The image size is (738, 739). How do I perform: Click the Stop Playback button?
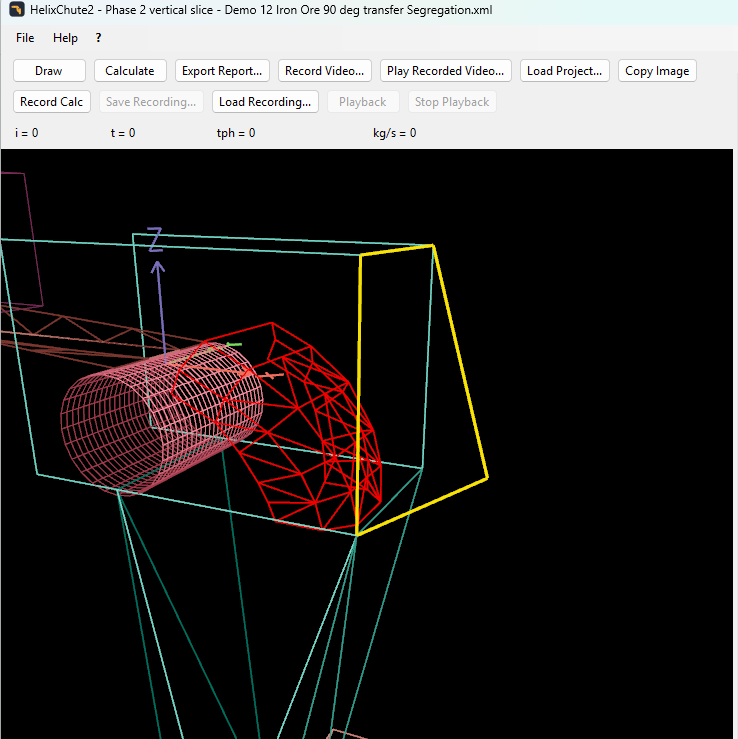(x=452, y=102)
